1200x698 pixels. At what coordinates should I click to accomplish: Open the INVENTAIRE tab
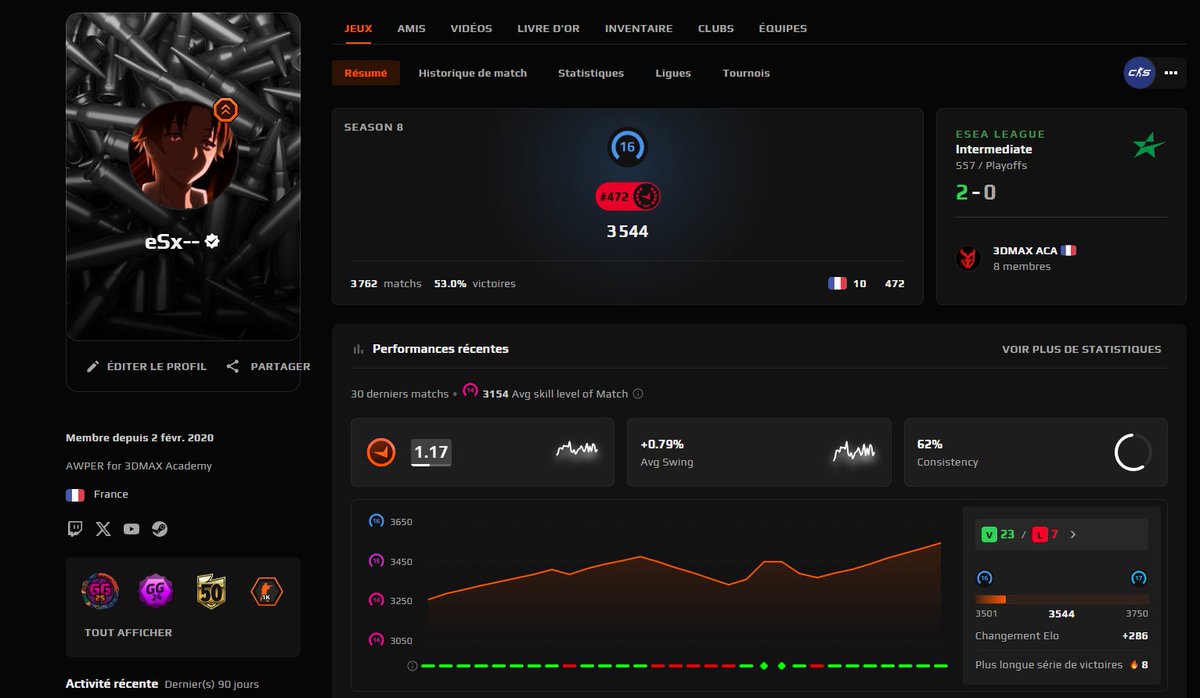(639, 29)
